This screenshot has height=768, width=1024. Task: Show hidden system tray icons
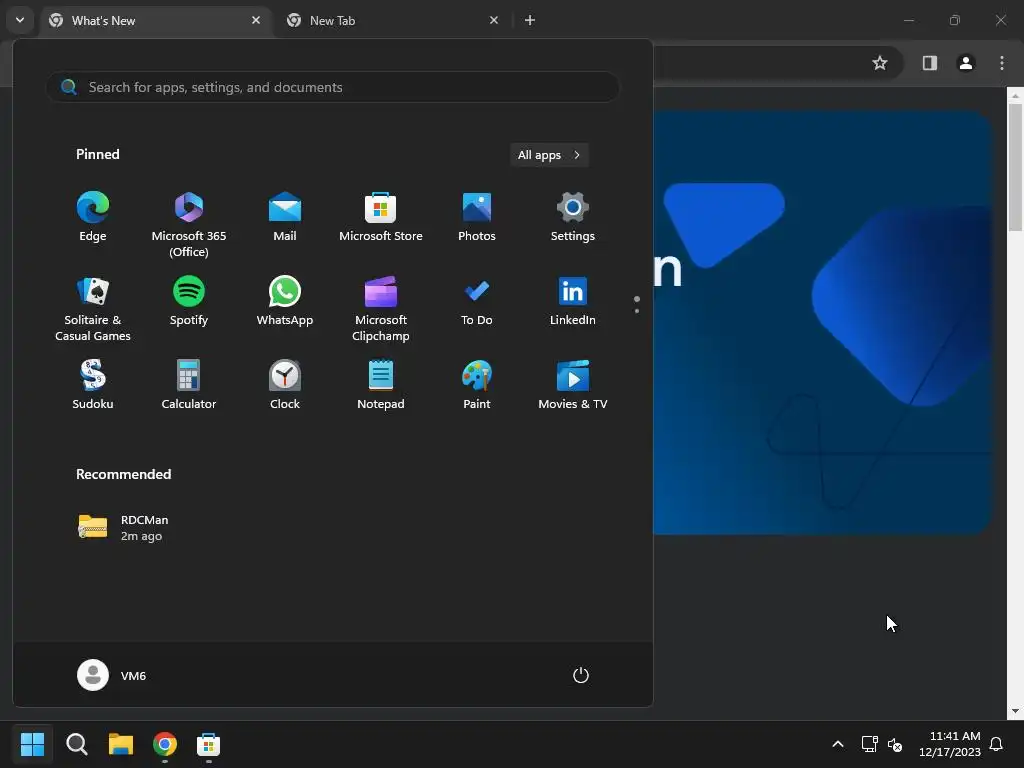[838, 744]
